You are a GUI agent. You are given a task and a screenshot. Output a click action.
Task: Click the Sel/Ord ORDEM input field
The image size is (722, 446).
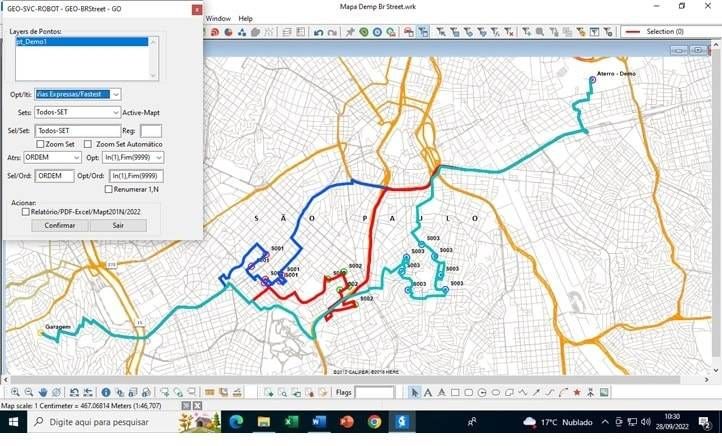click(54, 176)
